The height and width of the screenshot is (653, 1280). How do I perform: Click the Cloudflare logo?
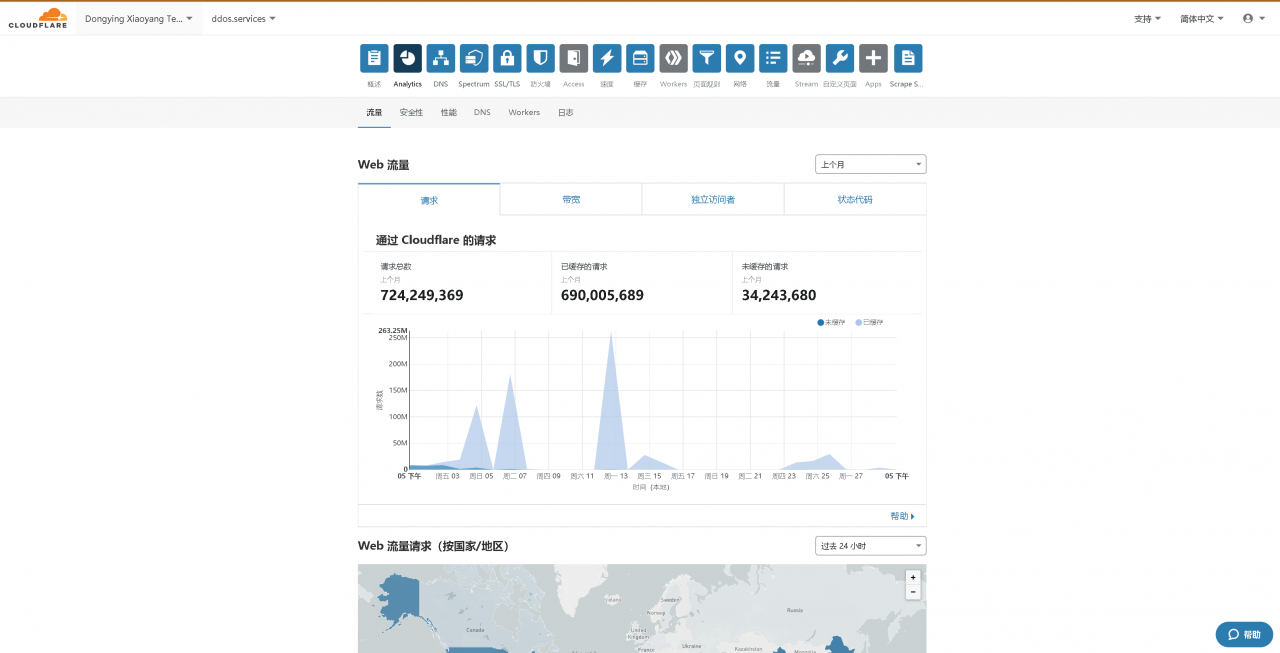(38, 18)
